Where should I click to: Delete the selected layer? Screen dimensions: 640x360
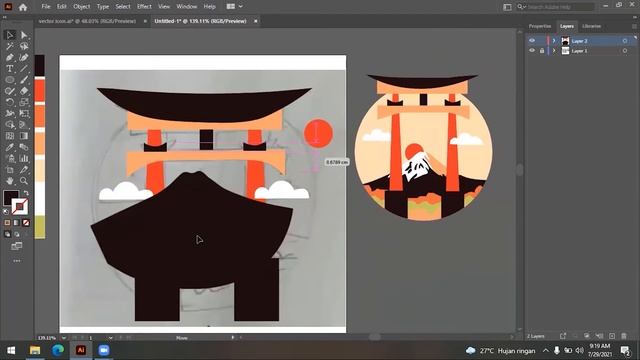[x=624, y=336]
